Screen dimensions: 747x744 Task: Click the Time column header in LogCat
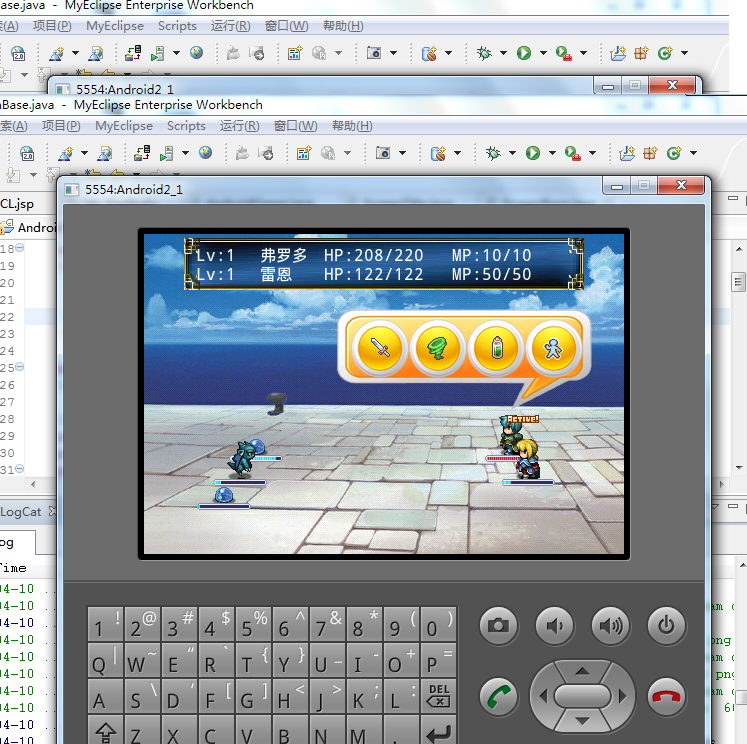pos(13,568)
